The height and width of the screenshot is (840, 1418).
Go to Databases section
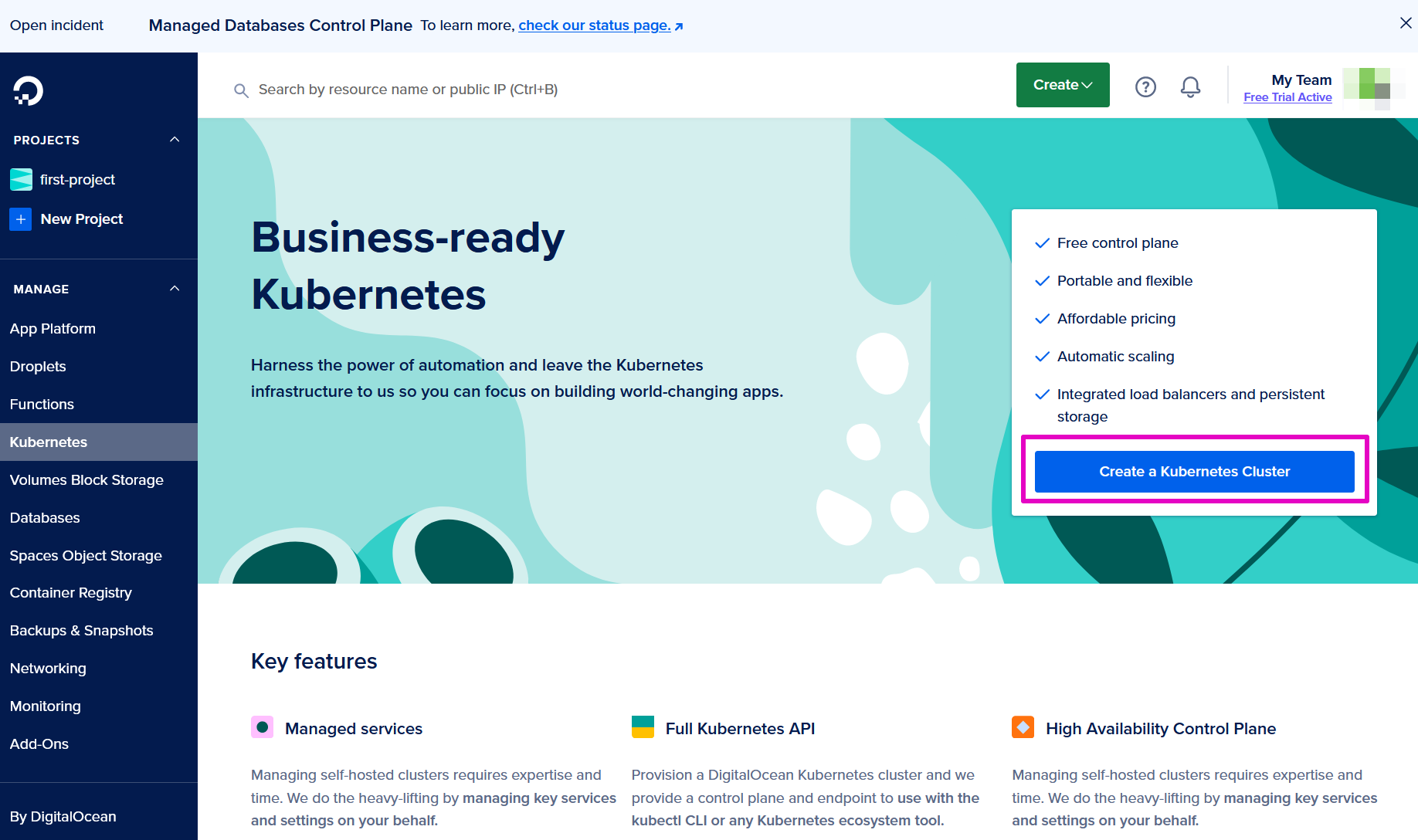(x=45, y=518)
